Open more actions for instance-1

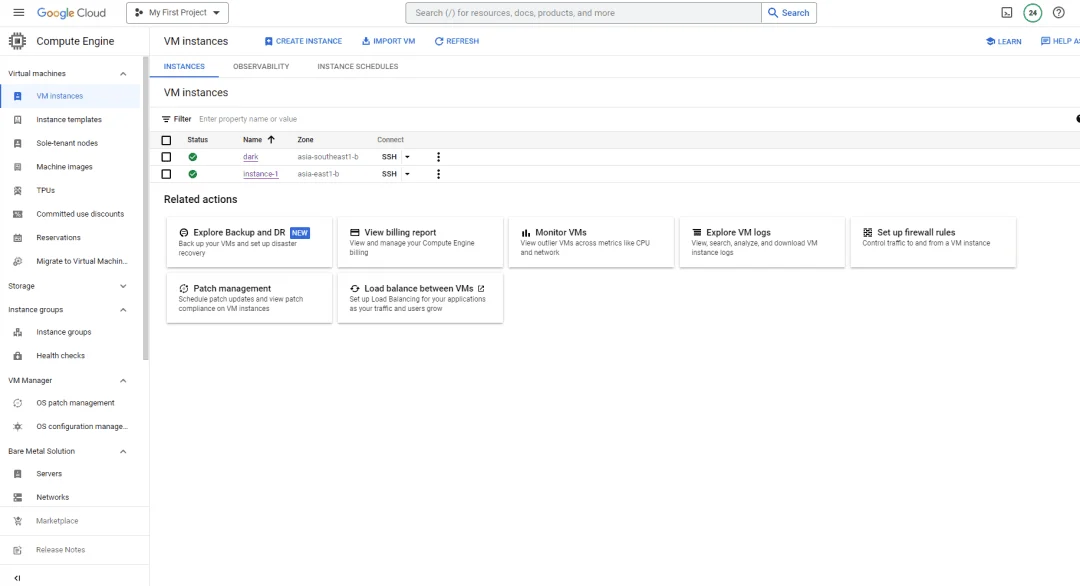coord(438,174)
